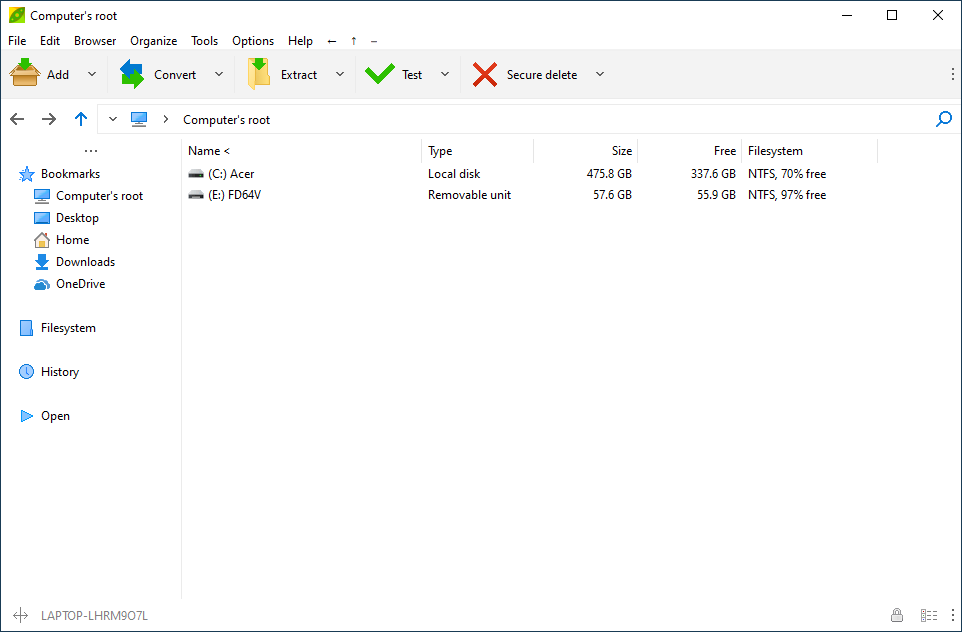Image resolution: width=962 pixels, height=632 pixels.
Task: Click the NTFS, 97% free cell
Action: click(x=787, y=195)
